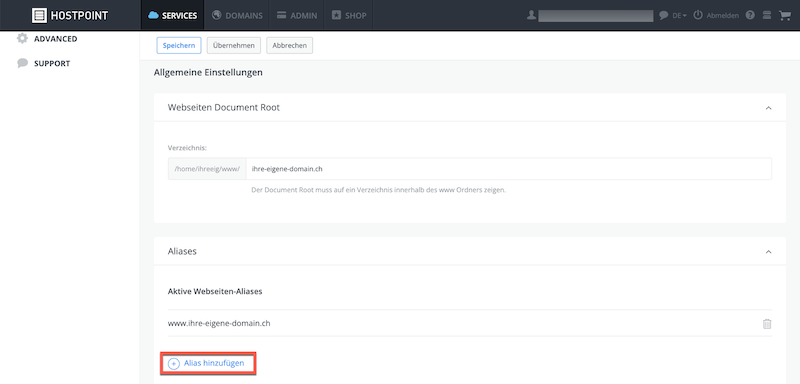Click the www.ihre-eigene-domain.ch alias text
800x384 pixels.
click(219, 323)
